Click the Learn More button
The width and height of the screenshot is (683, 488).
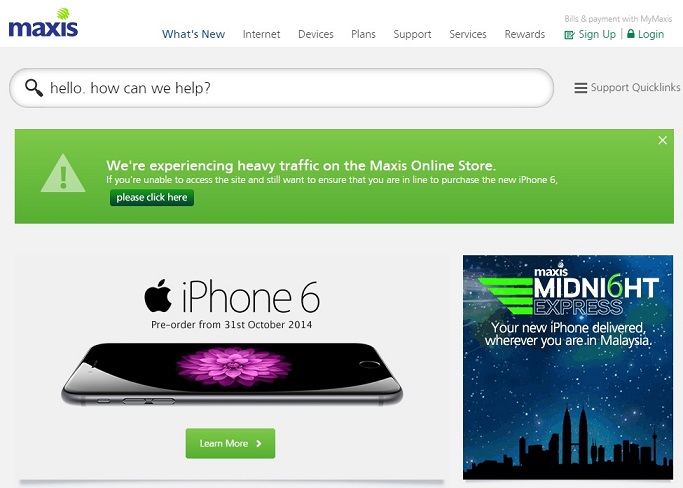230,444
